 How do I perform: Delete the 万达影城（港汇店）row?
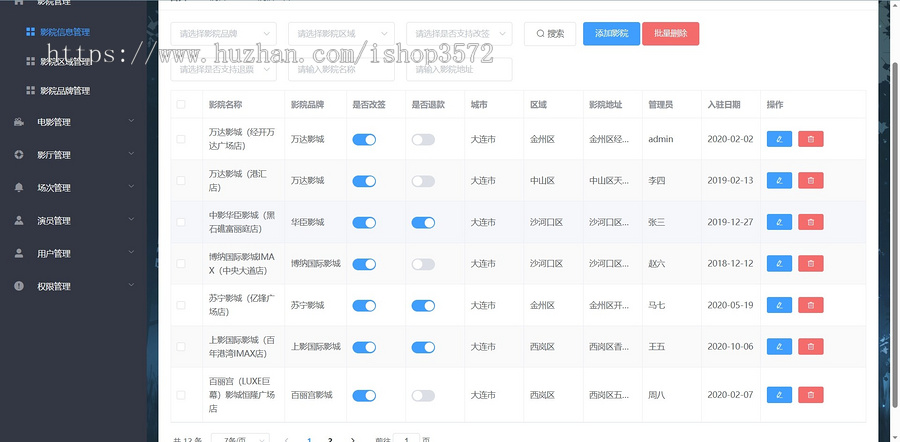(810, 180)
